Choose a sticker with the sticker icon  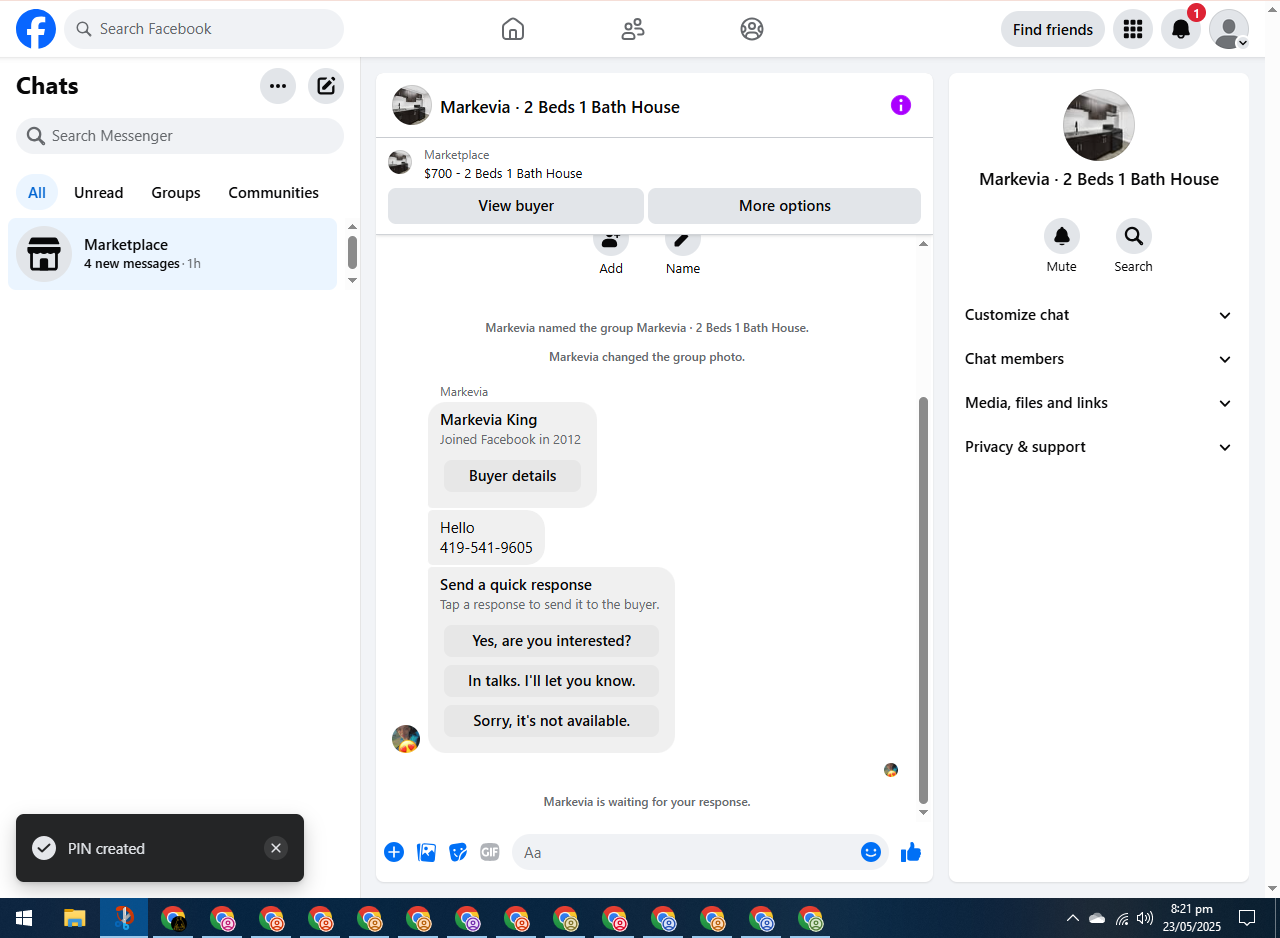pyautogui.click(x=458, y=852)
